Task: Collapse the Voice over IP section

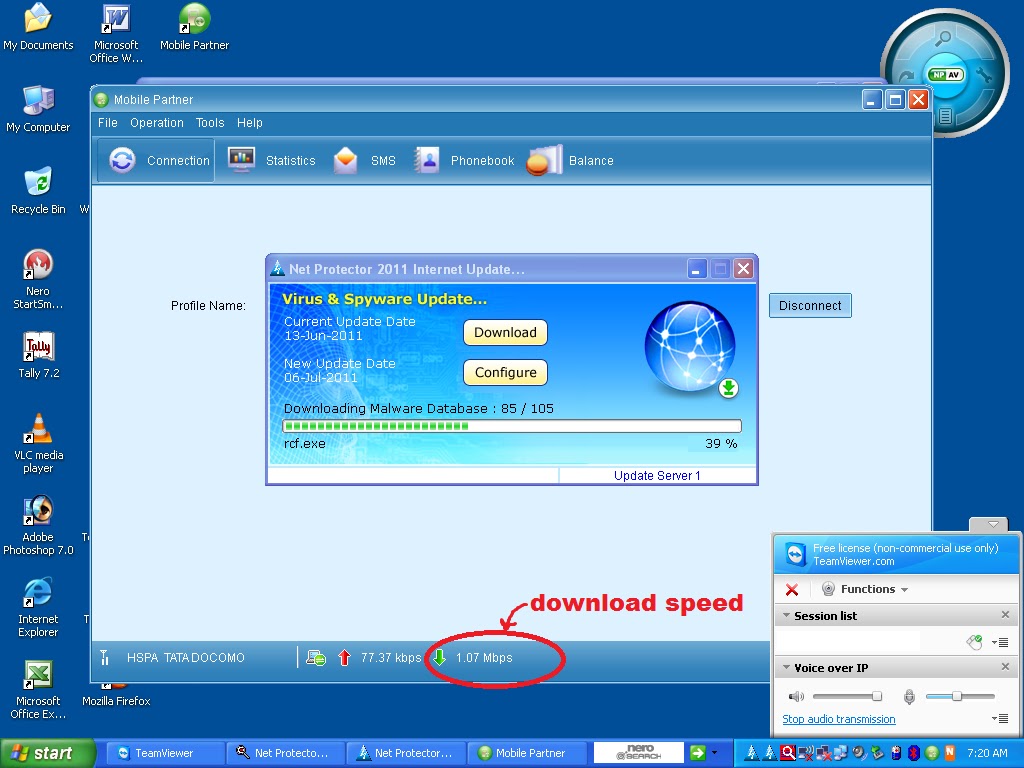Action: (787, 667)
